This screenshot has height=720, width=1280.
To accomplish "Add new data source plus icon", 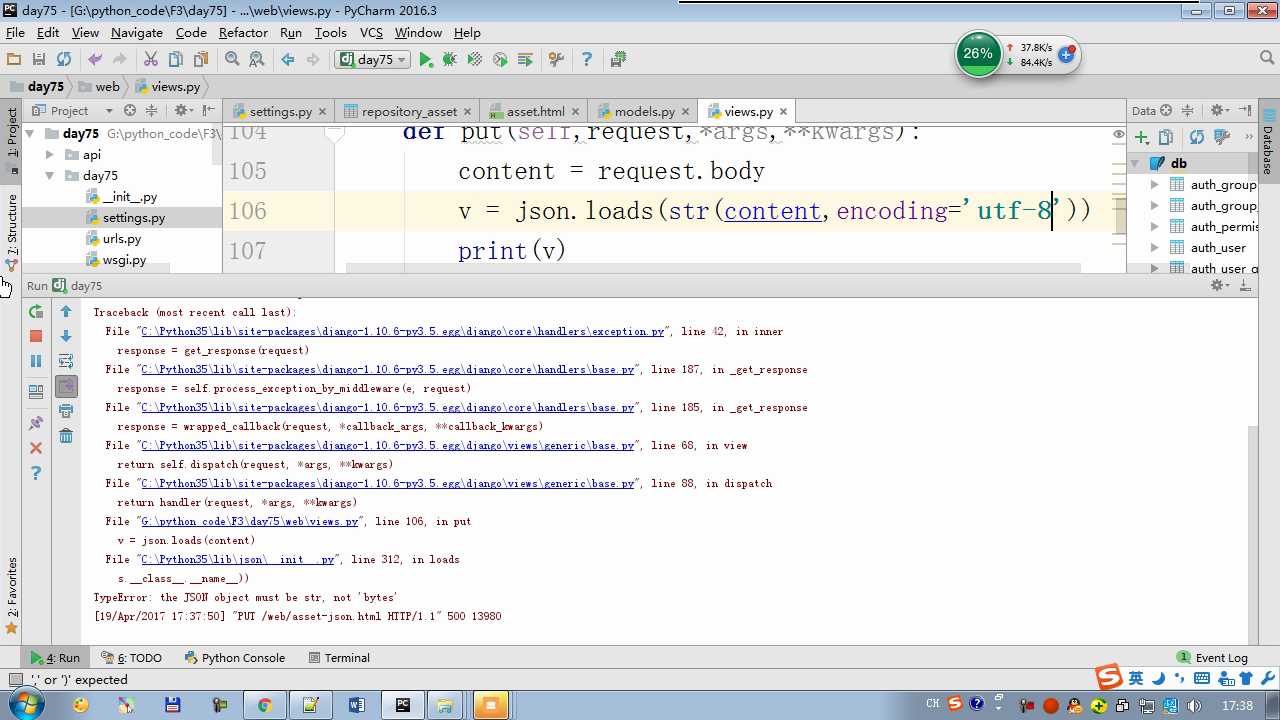I will [x=1141, y=137].
